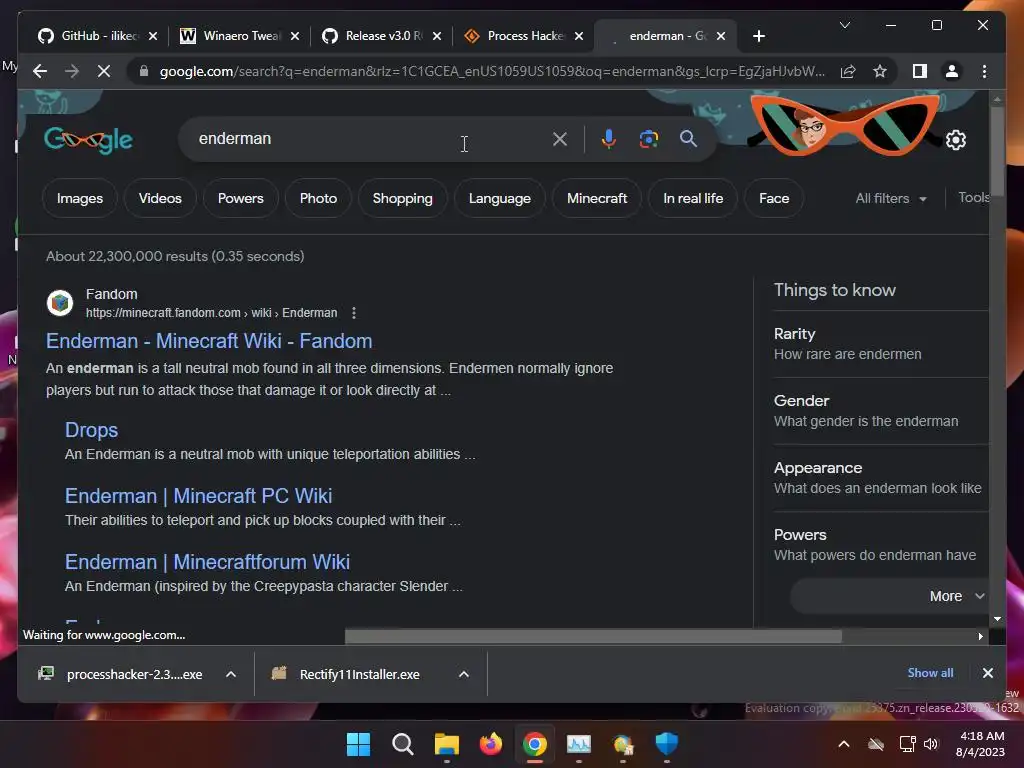The image size is (1024, 768).
Task: Go back to the previous page
Action: click(x=40, y=71)
